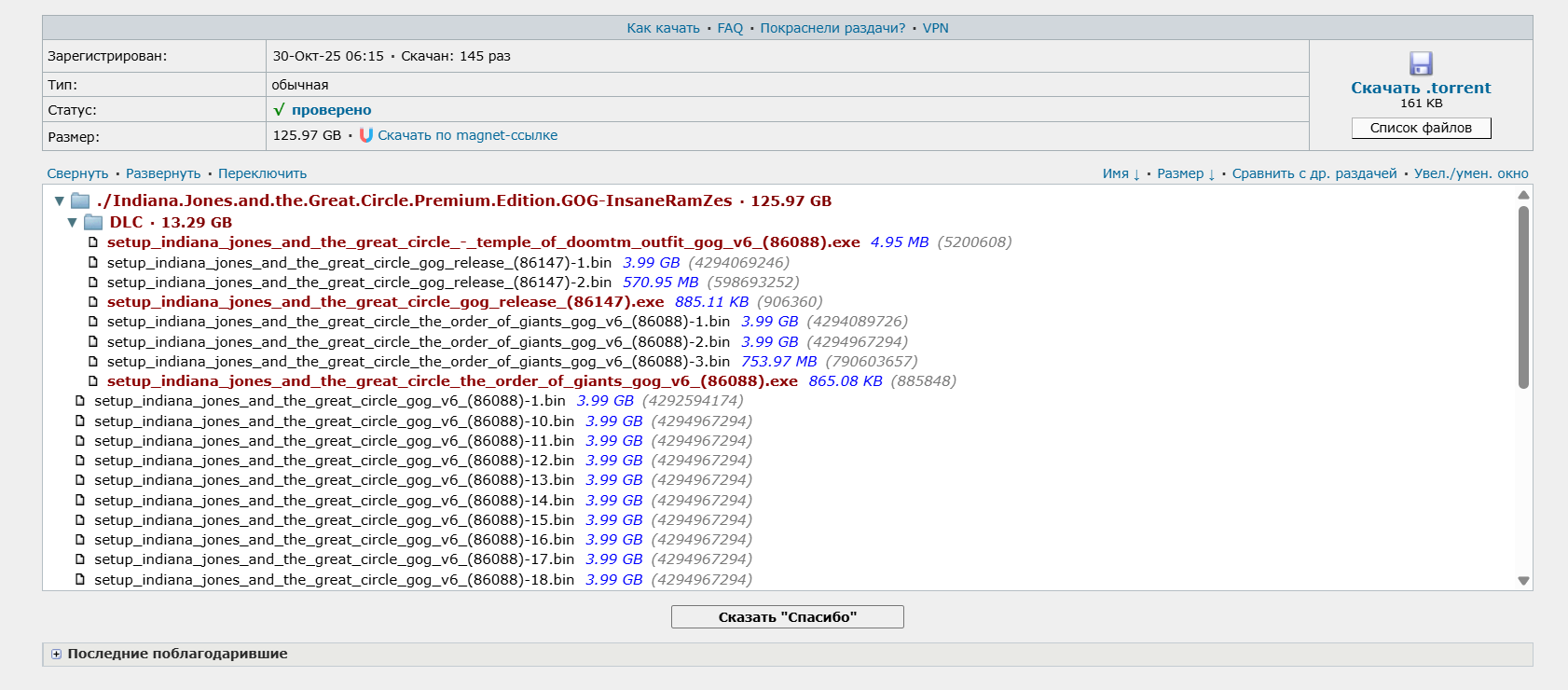Image resolution: width=1568 pixels, height=690 pixels.
Task: Click file icon of temple_of_doomtm_outfit exe
Action: 93,242
